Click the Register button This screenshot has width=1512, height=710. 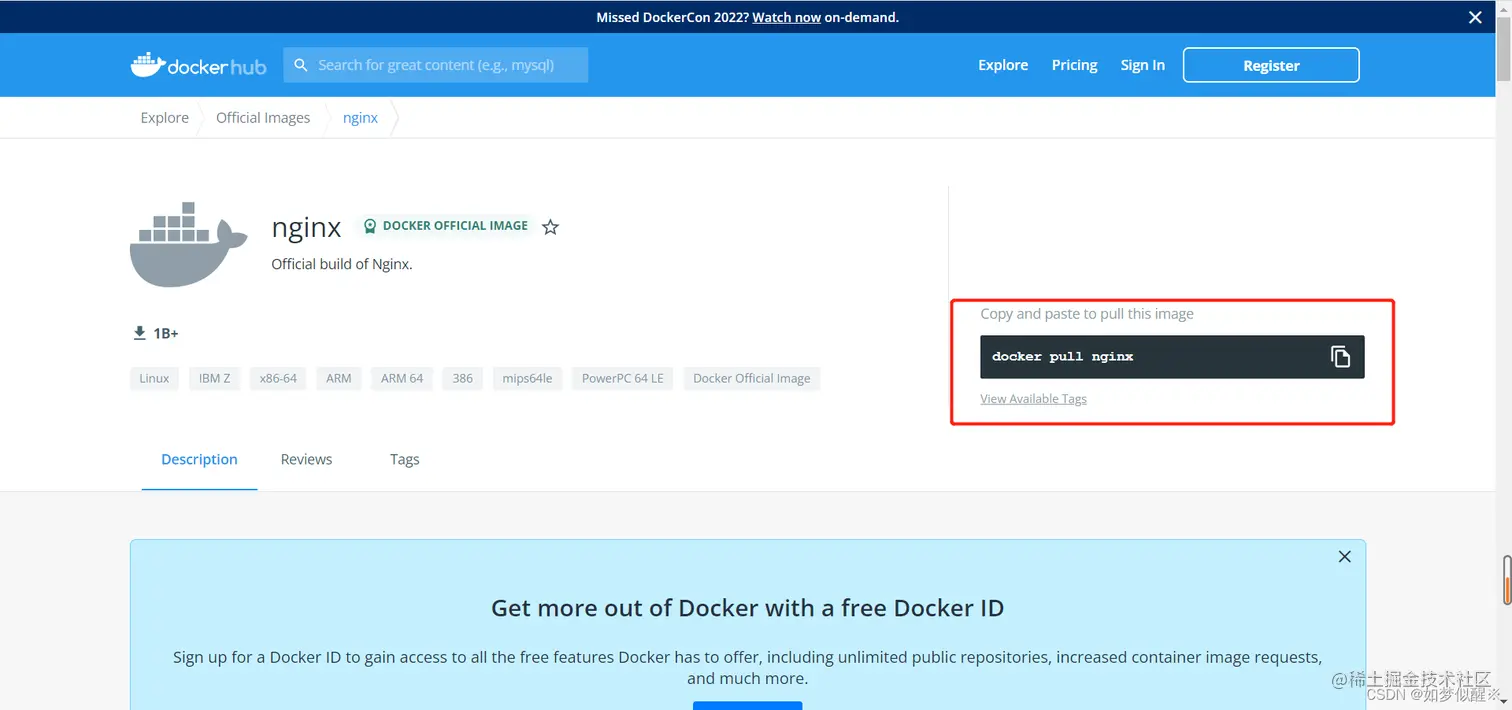pyautogui.click(x=1271, y=65)
